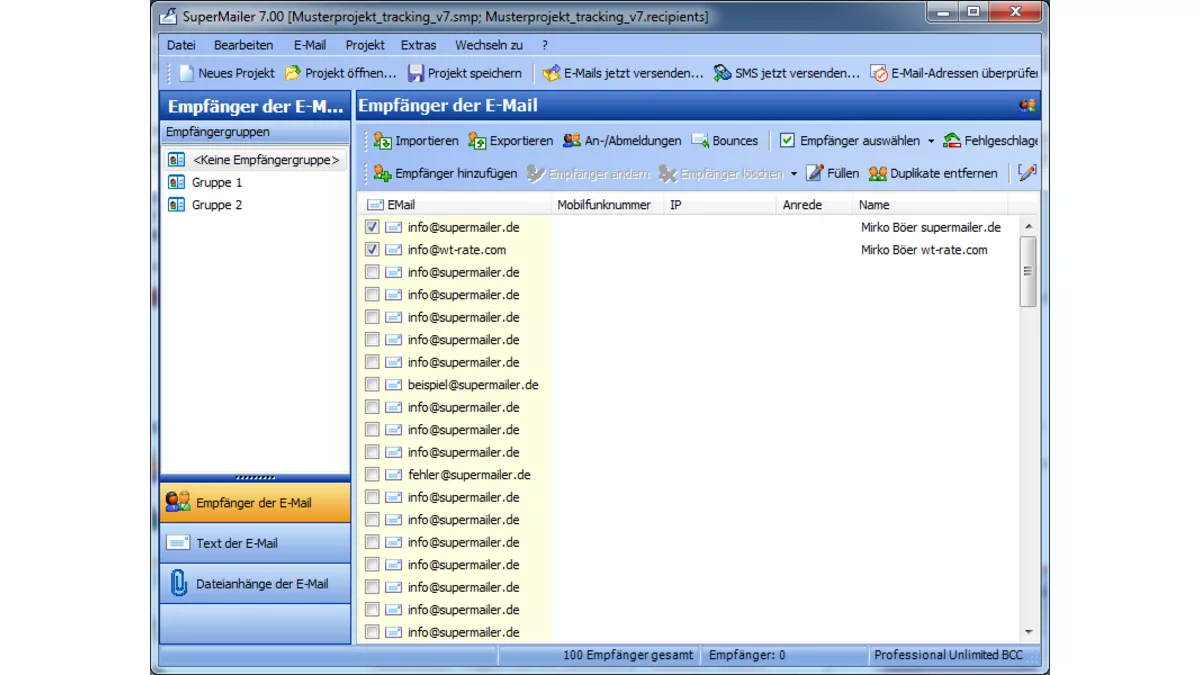Image resolution: width=1200 pixels, height=675 pixels.
Task: Click the Bounces icon
Action: coord(700,140)
